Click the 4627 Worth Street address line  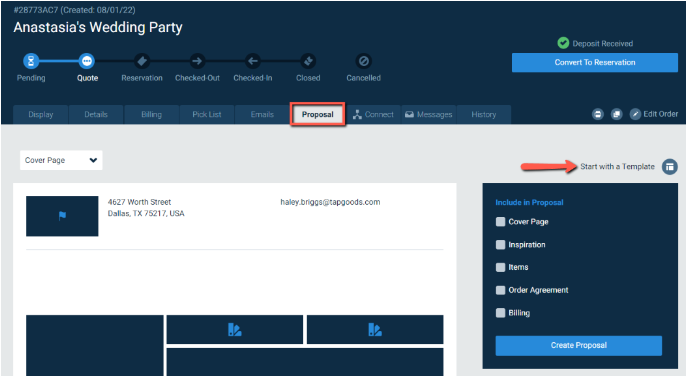(x=139, y=202)
